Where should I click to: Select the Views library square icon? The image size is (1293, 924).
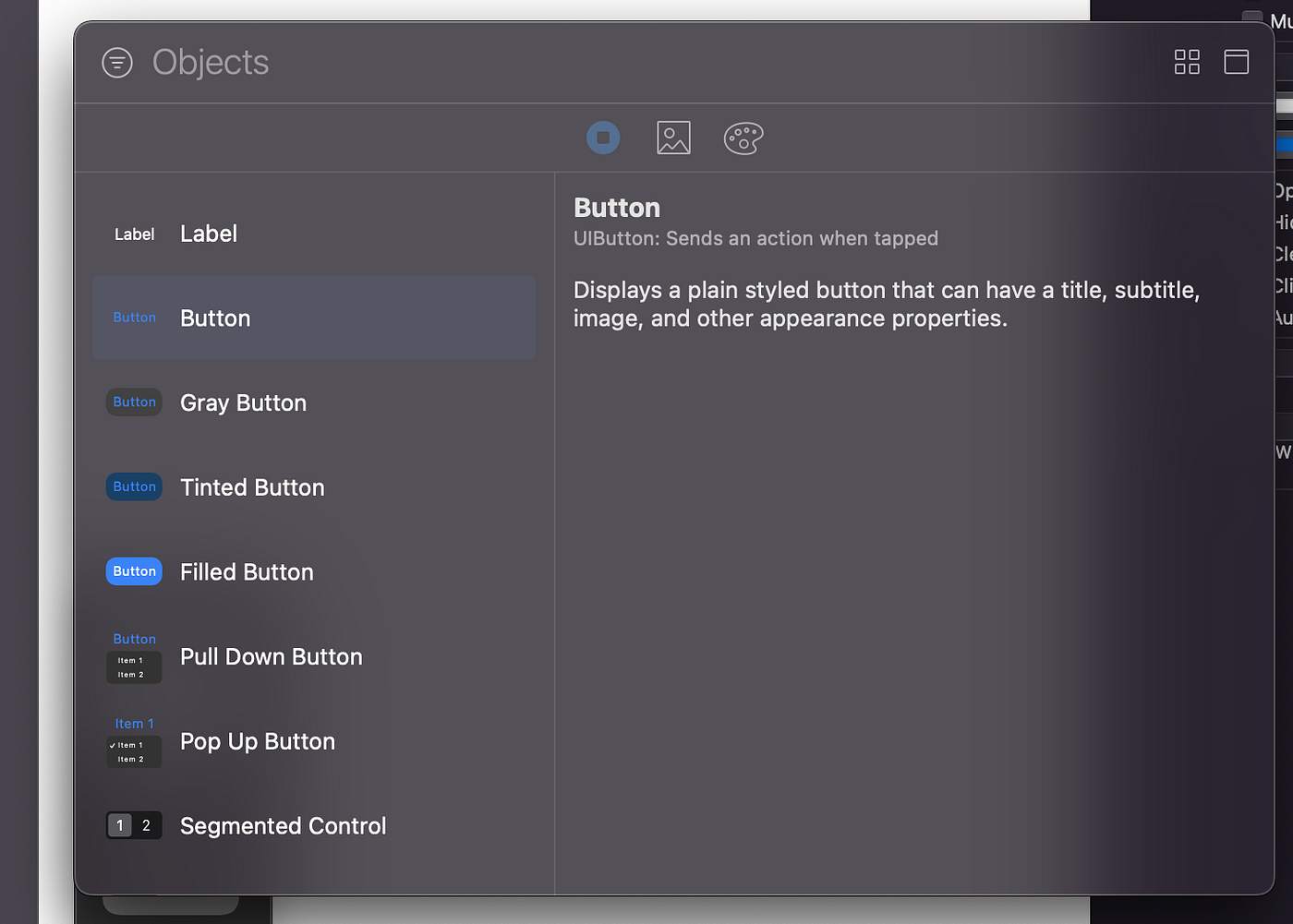(603, 137)
